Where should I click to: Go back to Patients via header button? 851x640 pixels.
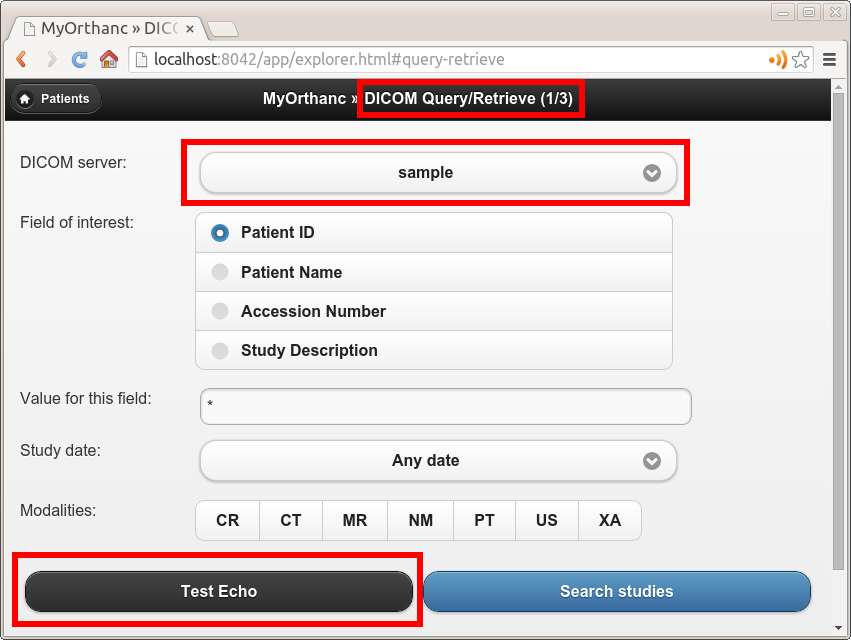pos(56,99)
